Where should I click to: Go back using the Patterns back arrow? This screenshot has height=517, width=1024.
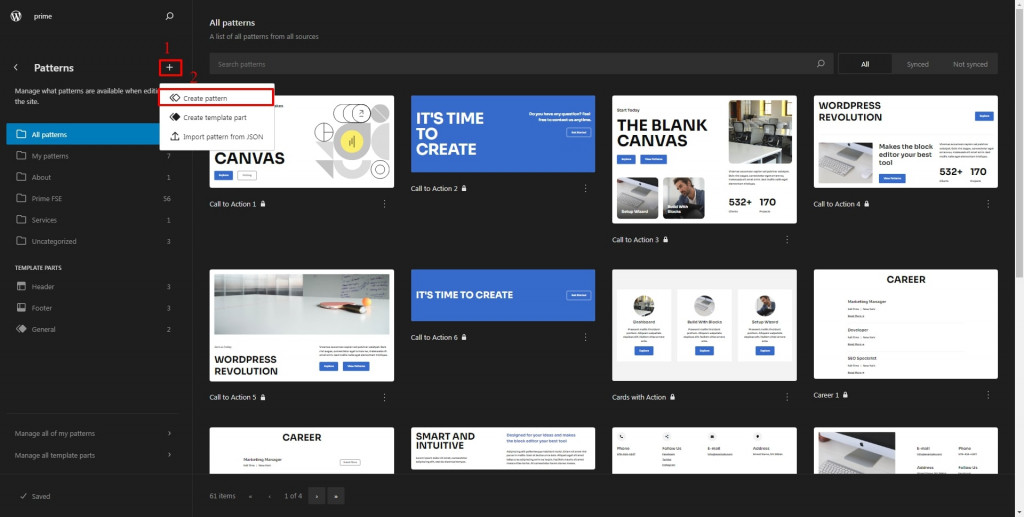[16, 68]
